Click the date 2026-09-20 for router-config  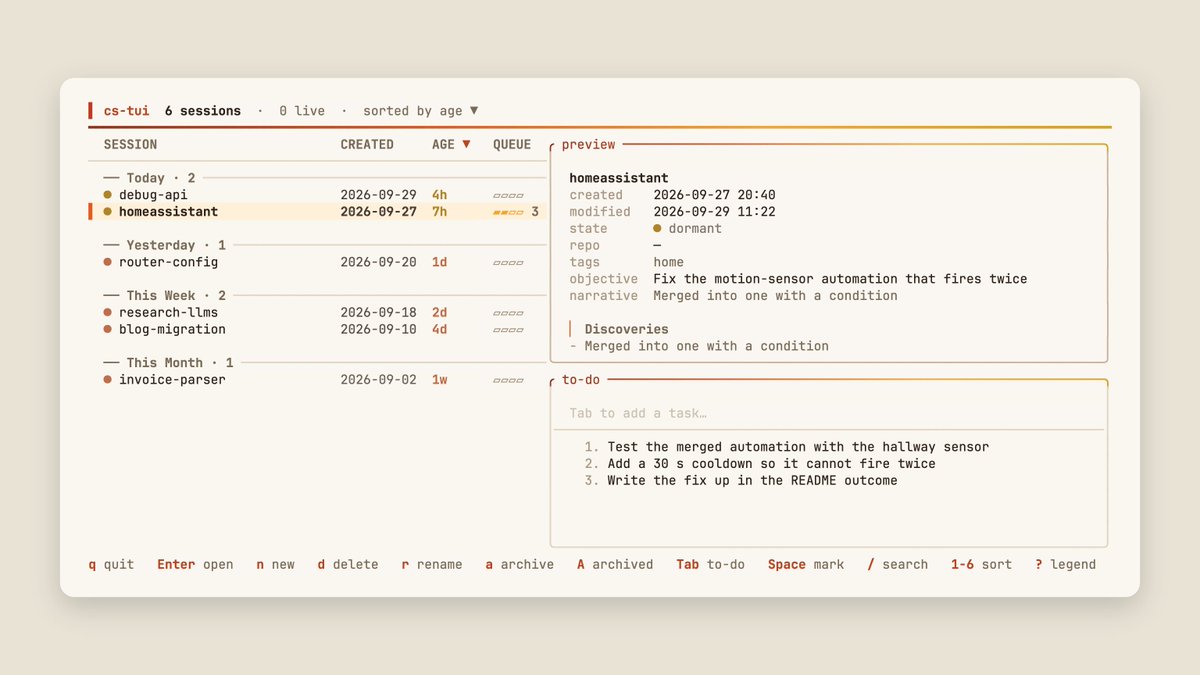[378, 262]
